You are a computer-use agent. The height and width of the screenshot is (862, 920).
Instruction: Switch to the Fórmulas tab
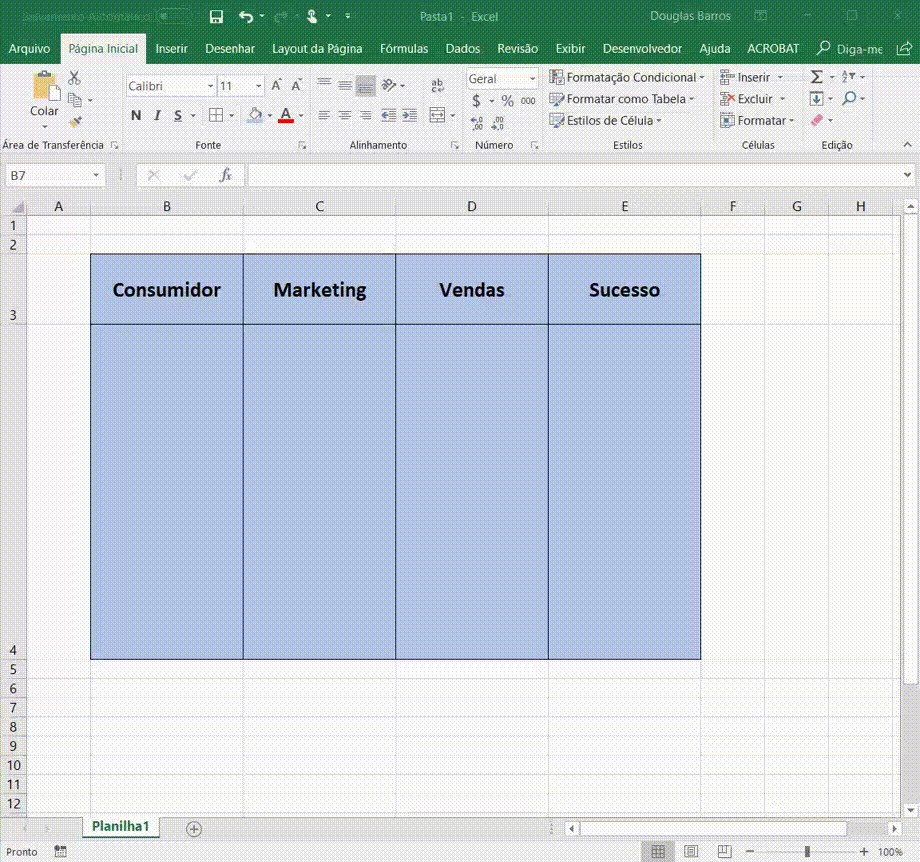(x=404, y=49)
